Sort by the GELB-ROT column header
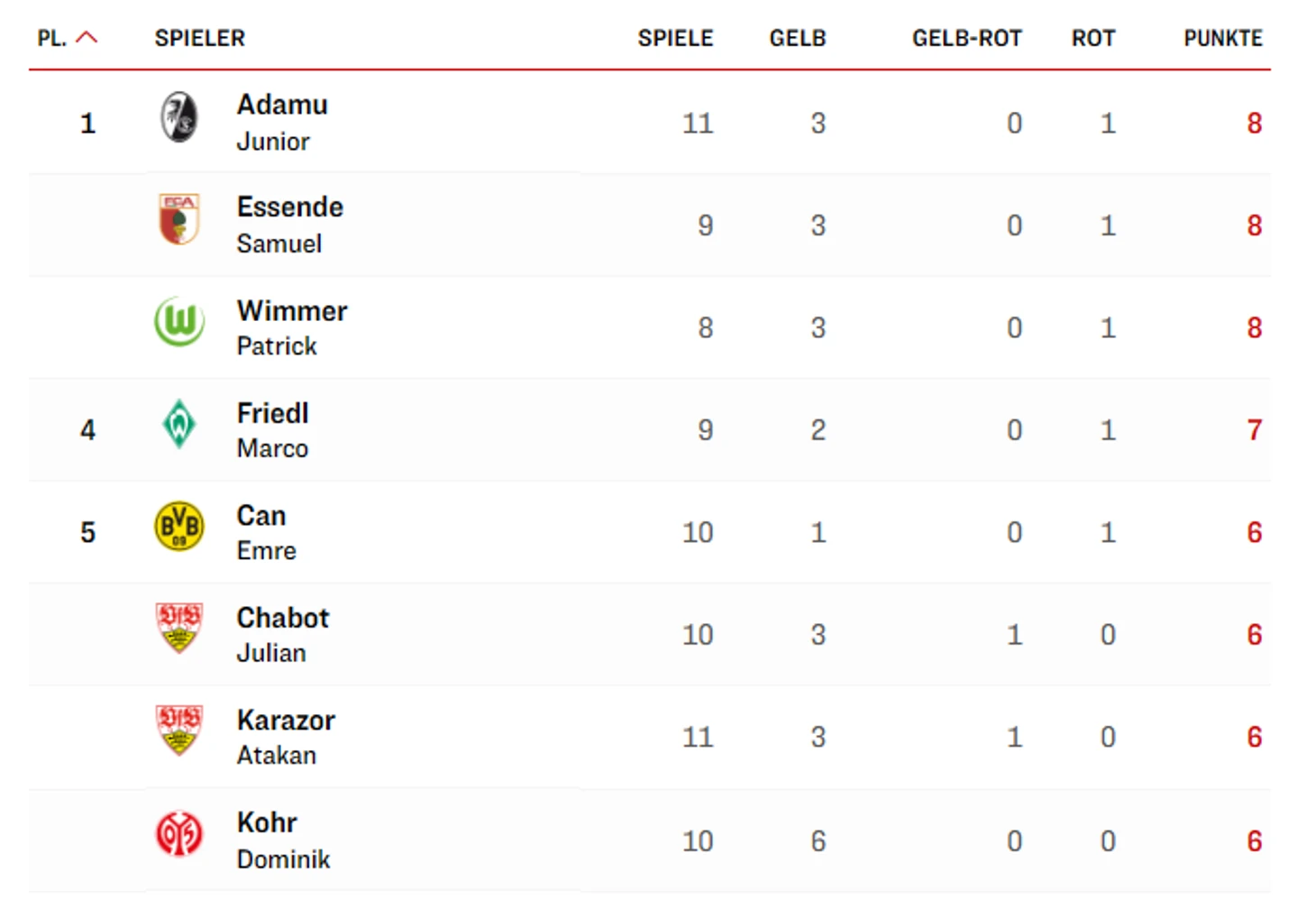The height and width of the screenshot is (900, 1316). point(967,38)
